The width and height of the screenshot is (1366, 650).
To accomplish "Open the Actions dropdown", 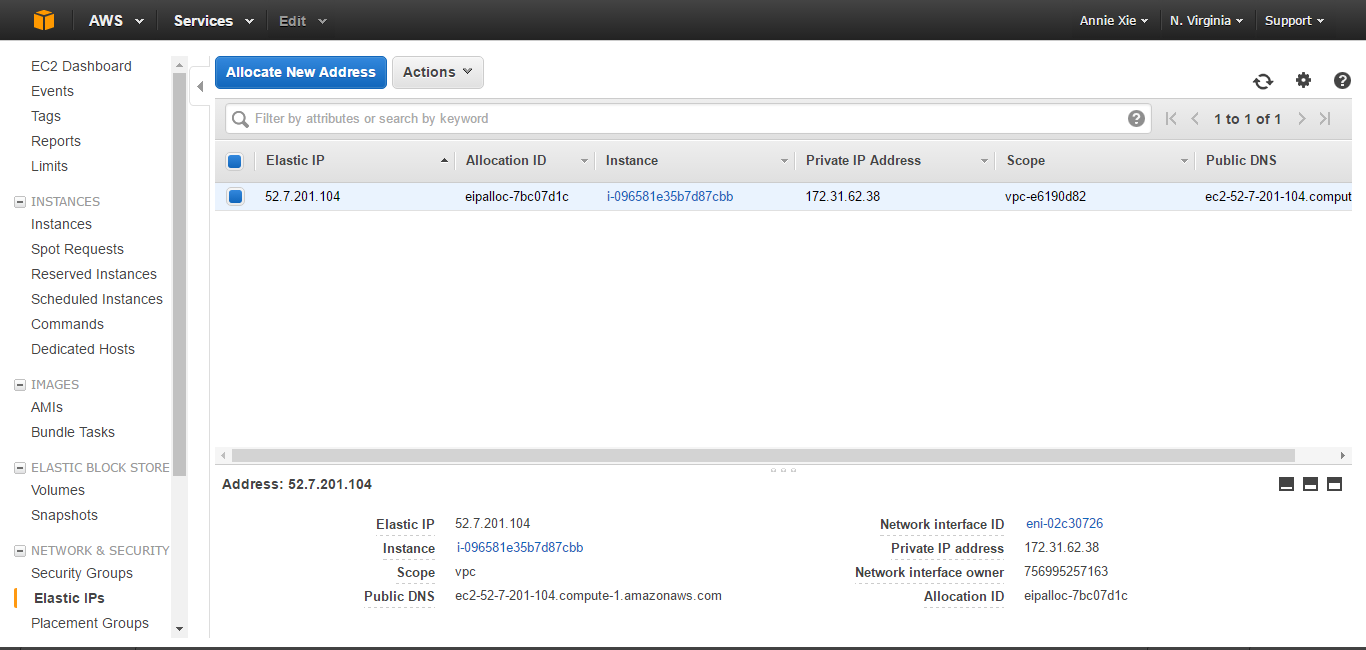I will 438,72.
